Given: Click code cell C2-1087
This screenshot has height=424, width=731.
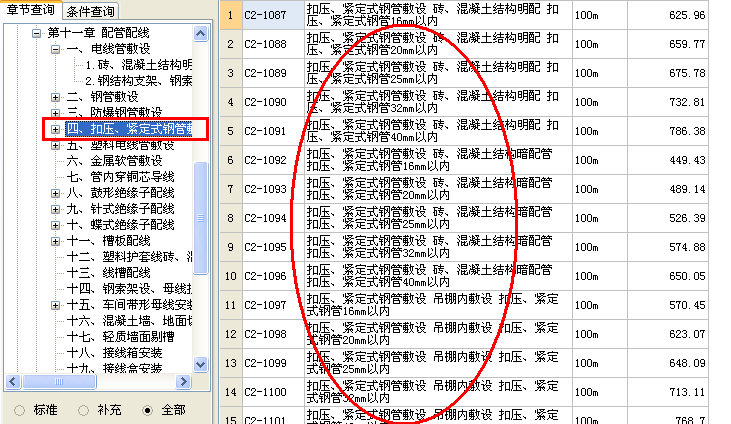Looking at the screenshot, I should point(273,15).
